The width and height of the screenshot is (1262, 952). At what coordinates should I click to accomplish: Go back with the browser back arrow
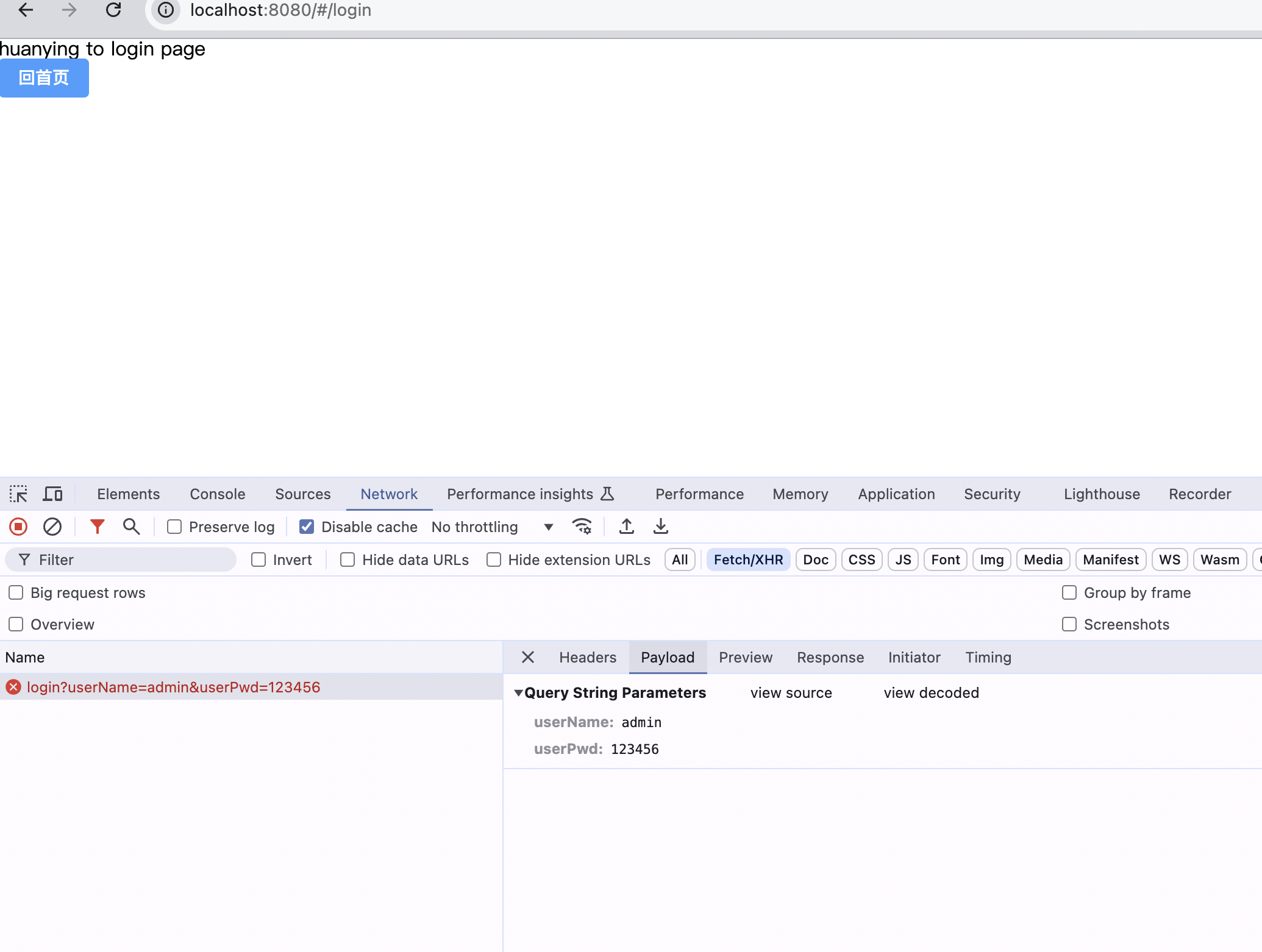26,10
